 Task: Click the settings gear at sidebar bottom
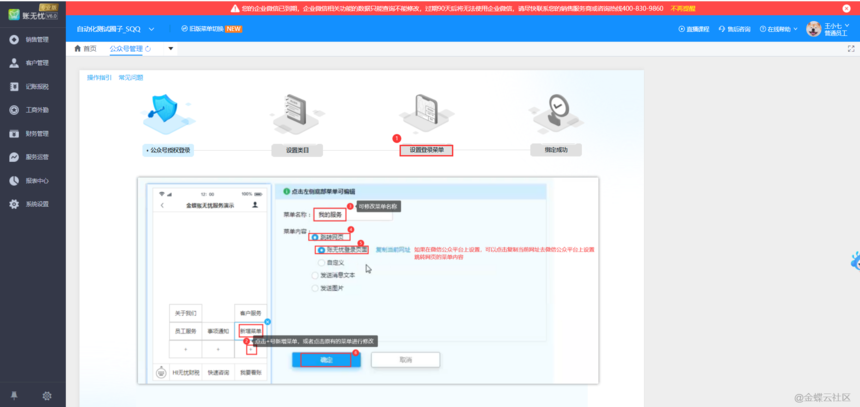tap(48, 395)
